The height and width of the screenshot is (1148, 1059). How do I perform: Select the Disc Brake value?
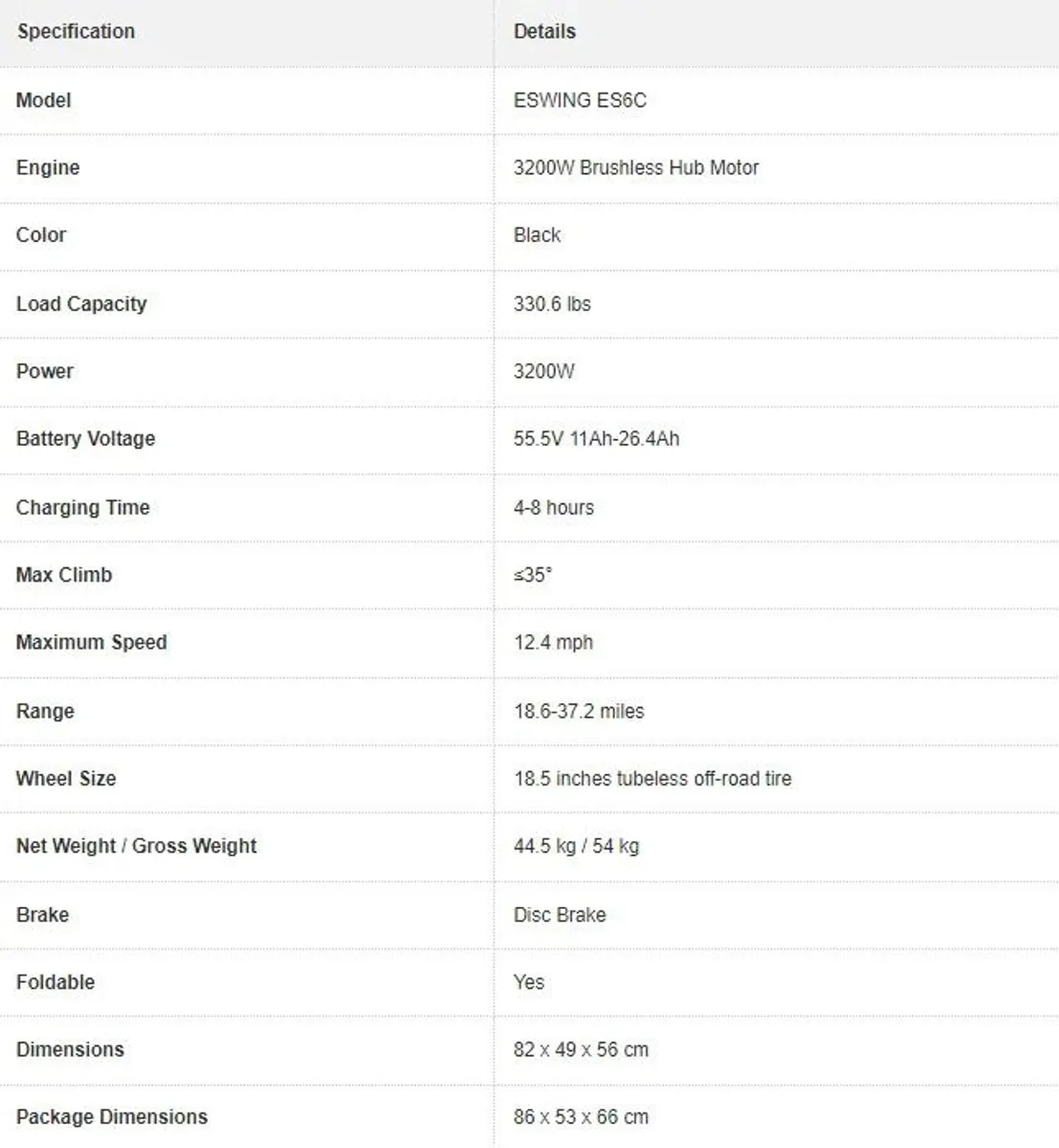(x=560, y=916)
